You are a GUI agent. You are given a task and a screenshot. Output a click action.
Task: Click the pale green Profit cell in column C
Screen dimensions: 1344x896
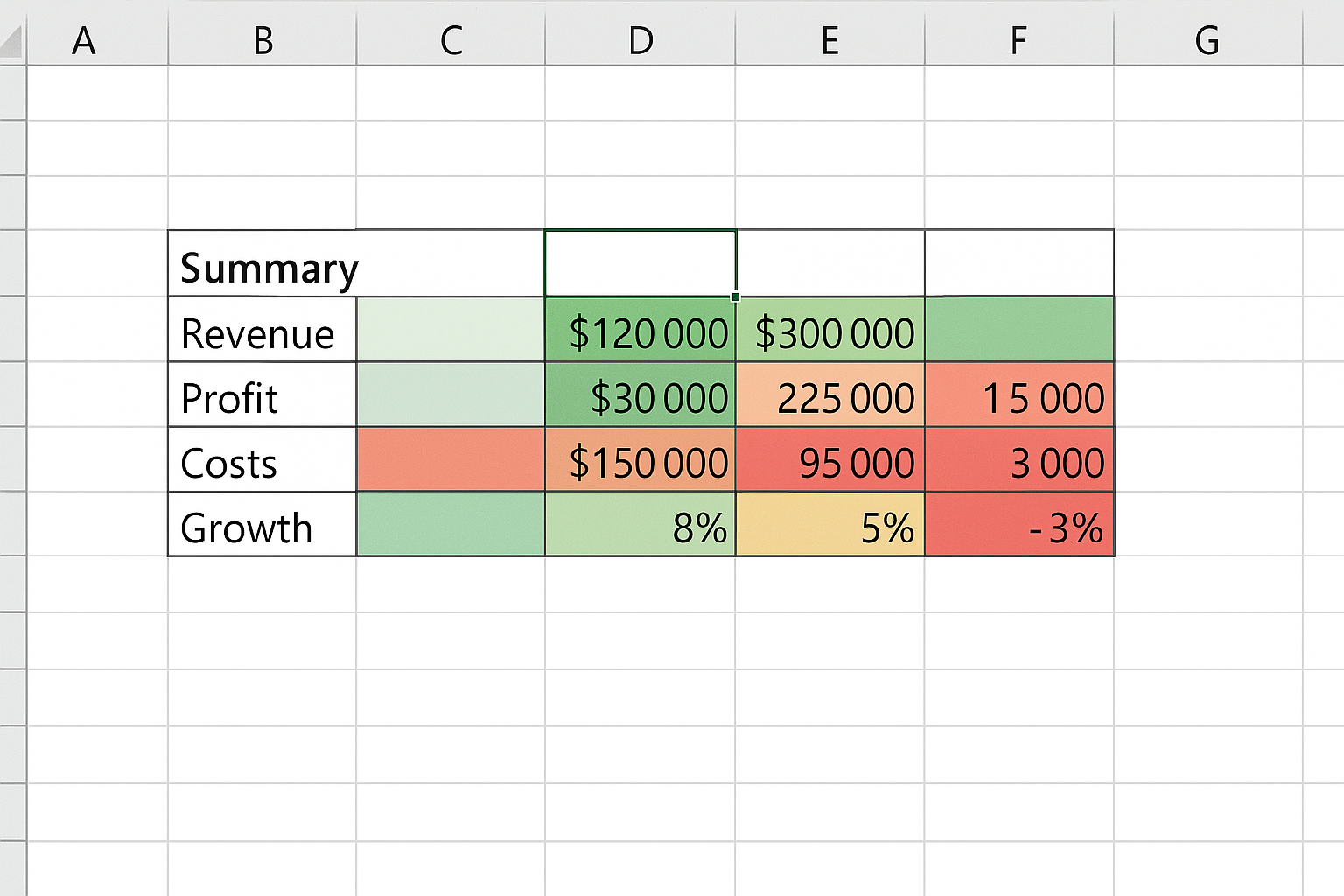(451, 395)
